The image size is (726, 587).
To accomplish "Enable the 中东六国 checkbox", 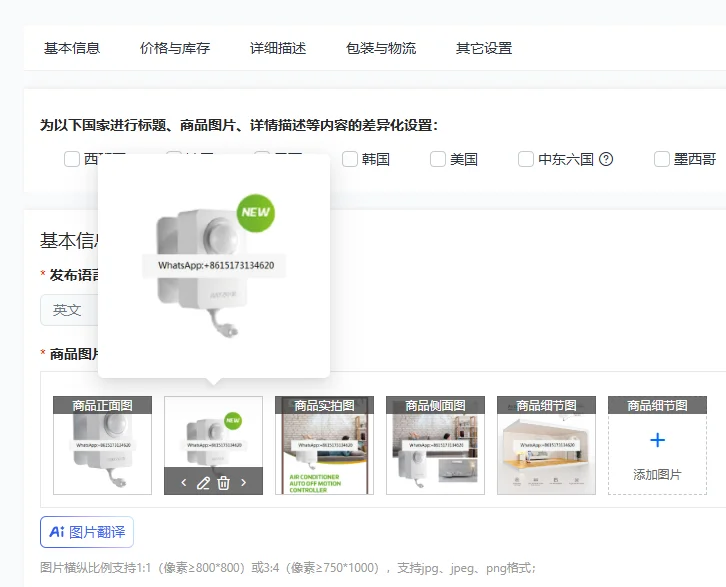I will 526,159.
